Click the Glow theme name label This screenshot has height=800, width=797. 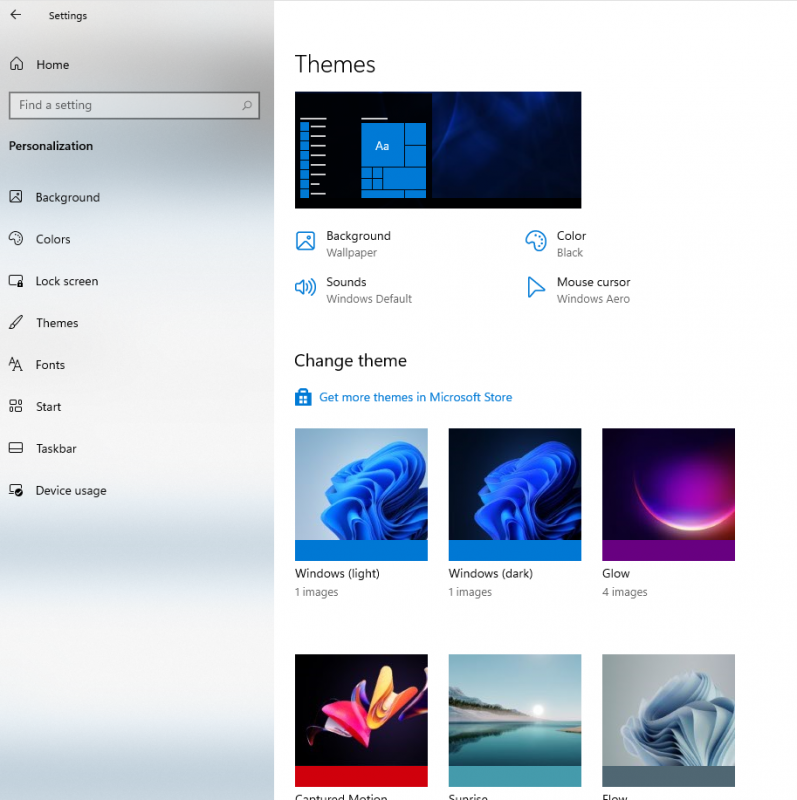[x=616, y=573]
